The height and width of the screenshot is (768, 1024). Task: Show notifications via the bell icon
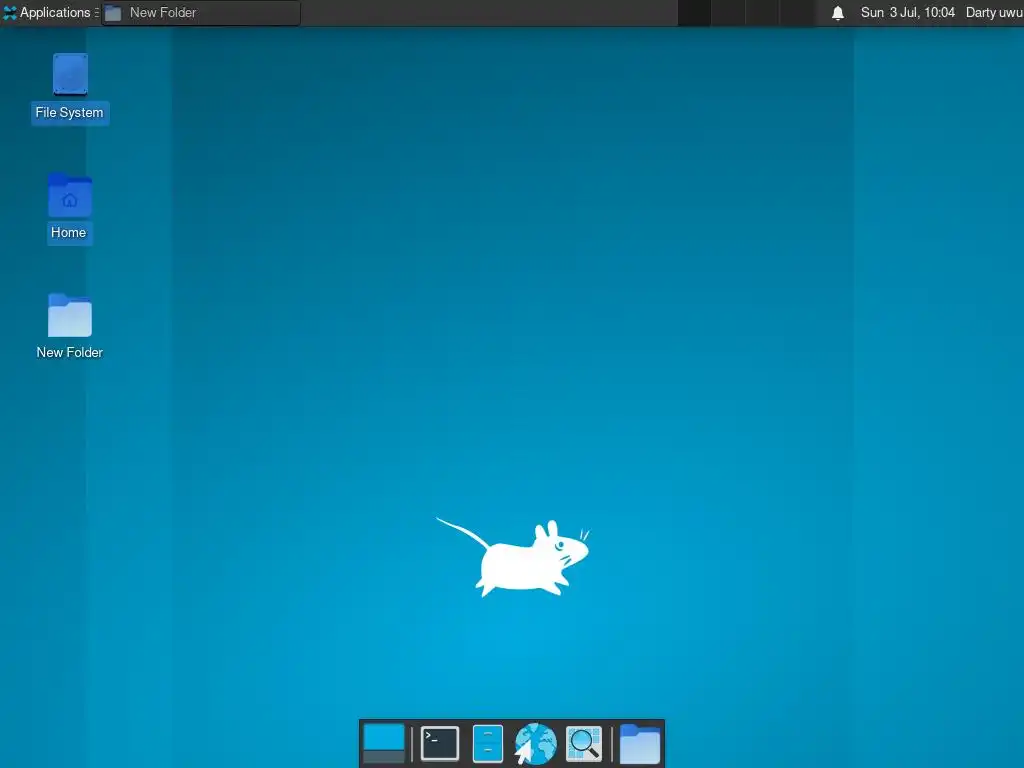pyautogui.click(x=838, y=12)
